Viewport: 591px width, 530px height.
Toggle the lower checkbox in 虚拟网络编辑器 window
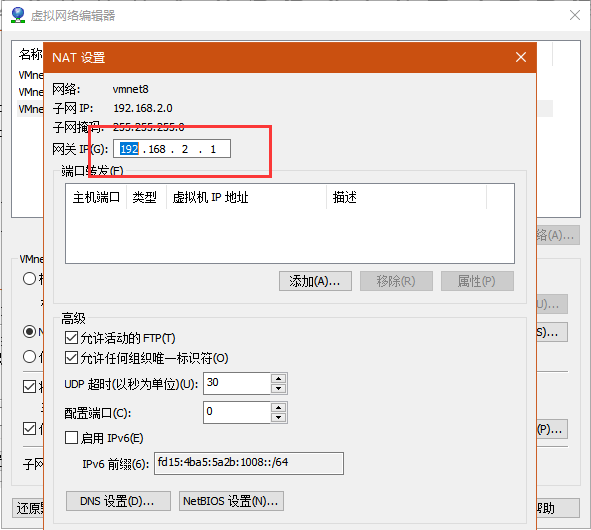point(29,429)
